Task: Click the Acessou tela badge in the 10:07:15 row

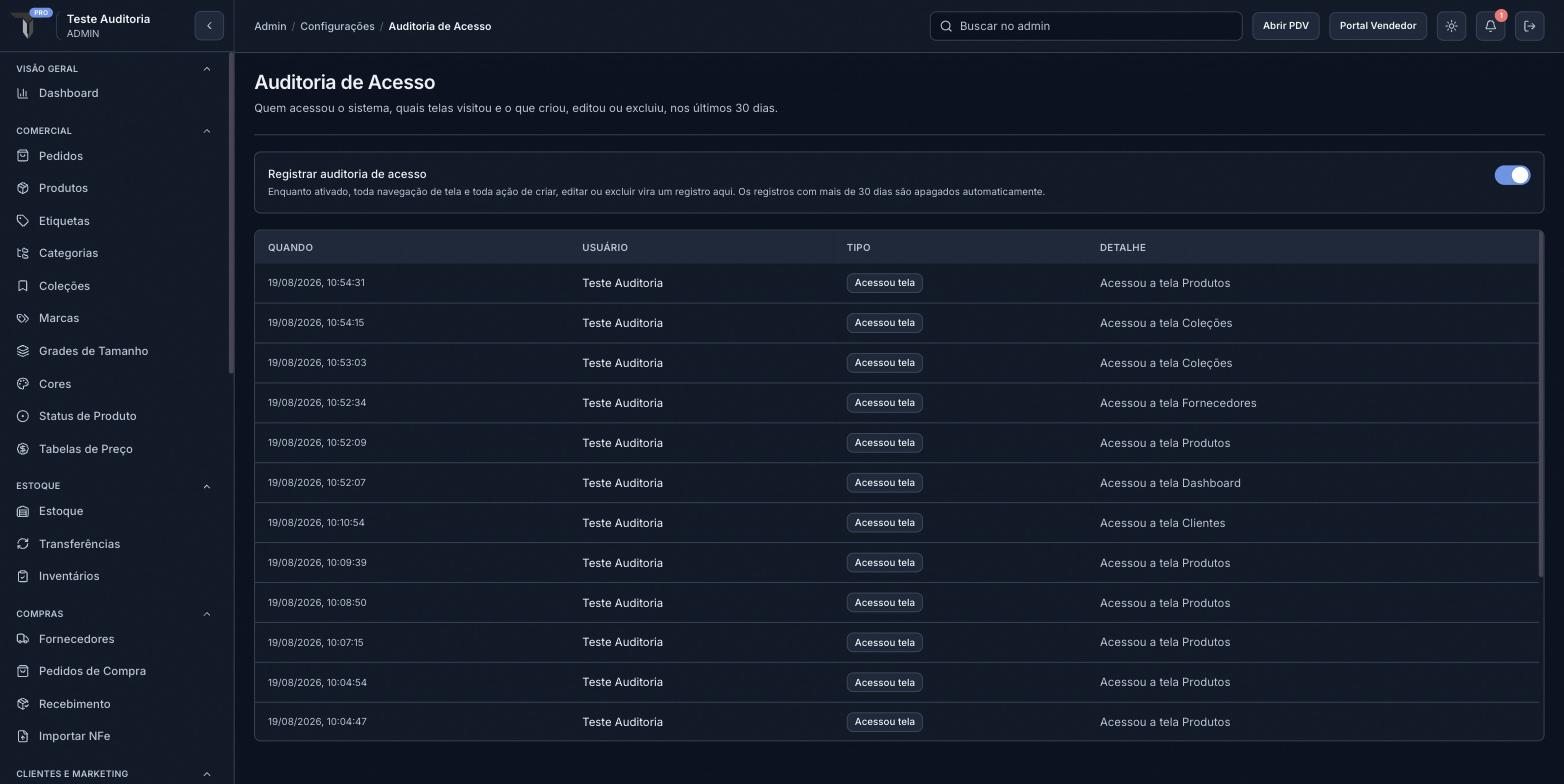Action: coord(884,642)
